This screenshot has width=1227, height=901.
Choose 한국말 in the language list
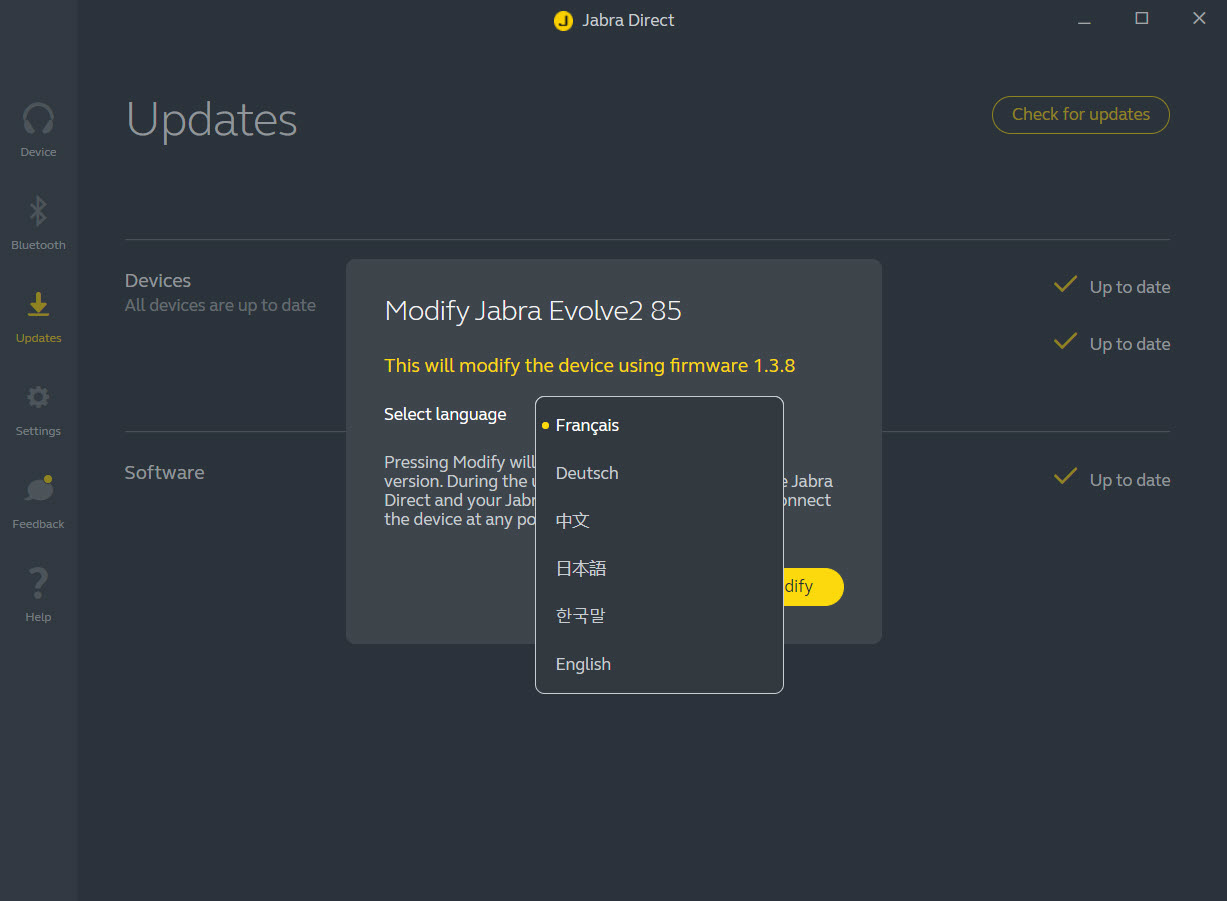pos(659,616)
